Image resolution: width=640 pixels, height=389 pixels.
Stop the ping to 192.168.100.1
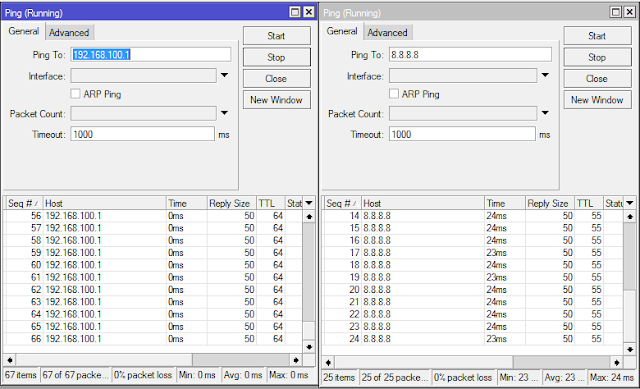276,57
